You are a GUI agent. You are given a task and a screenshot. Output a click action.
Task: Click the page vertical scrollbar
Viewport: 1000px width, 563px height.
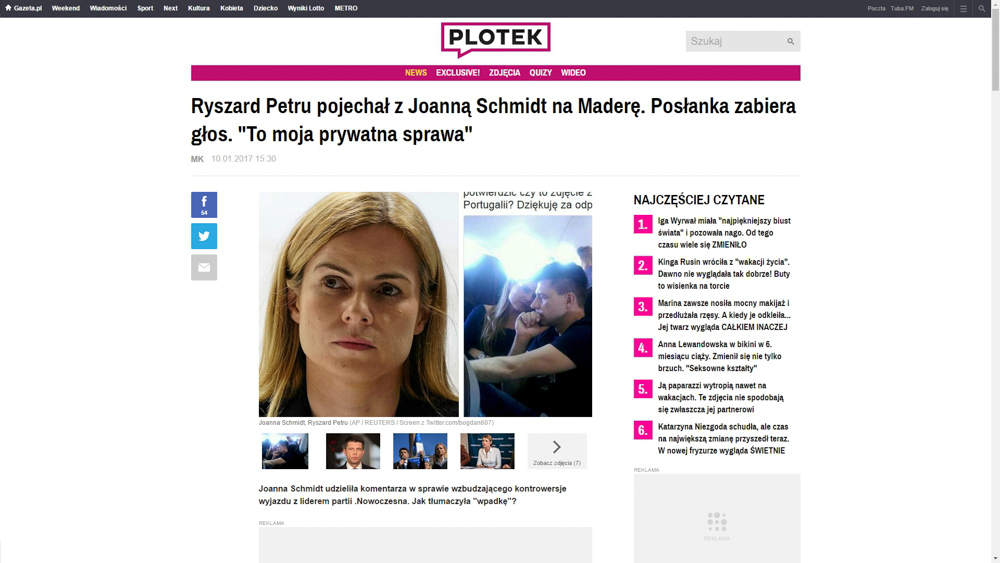pyautogui.click(x=995, y=281)
